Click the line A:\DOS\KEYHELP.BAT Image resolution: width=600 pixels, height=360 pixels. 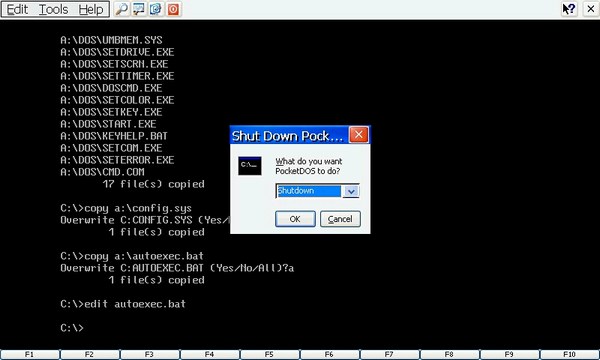click(114, 136)
